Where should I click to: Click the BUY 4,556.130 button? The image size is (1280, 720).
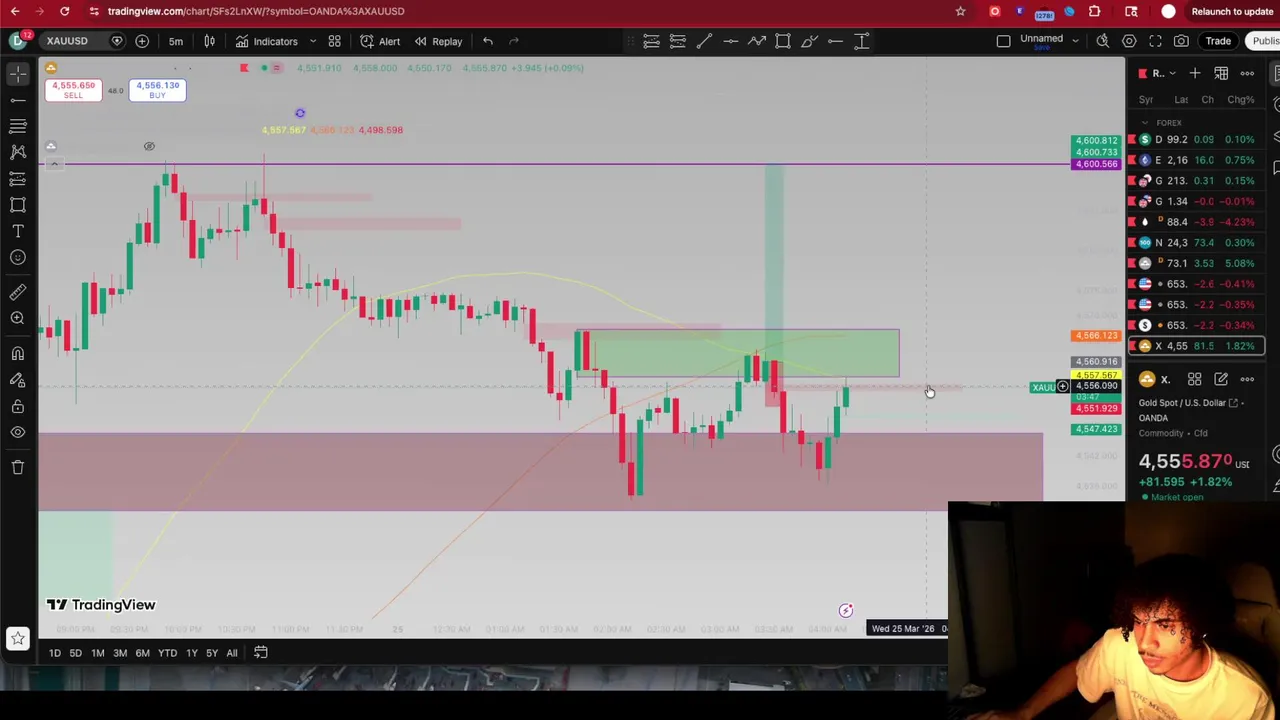(157, 89)
